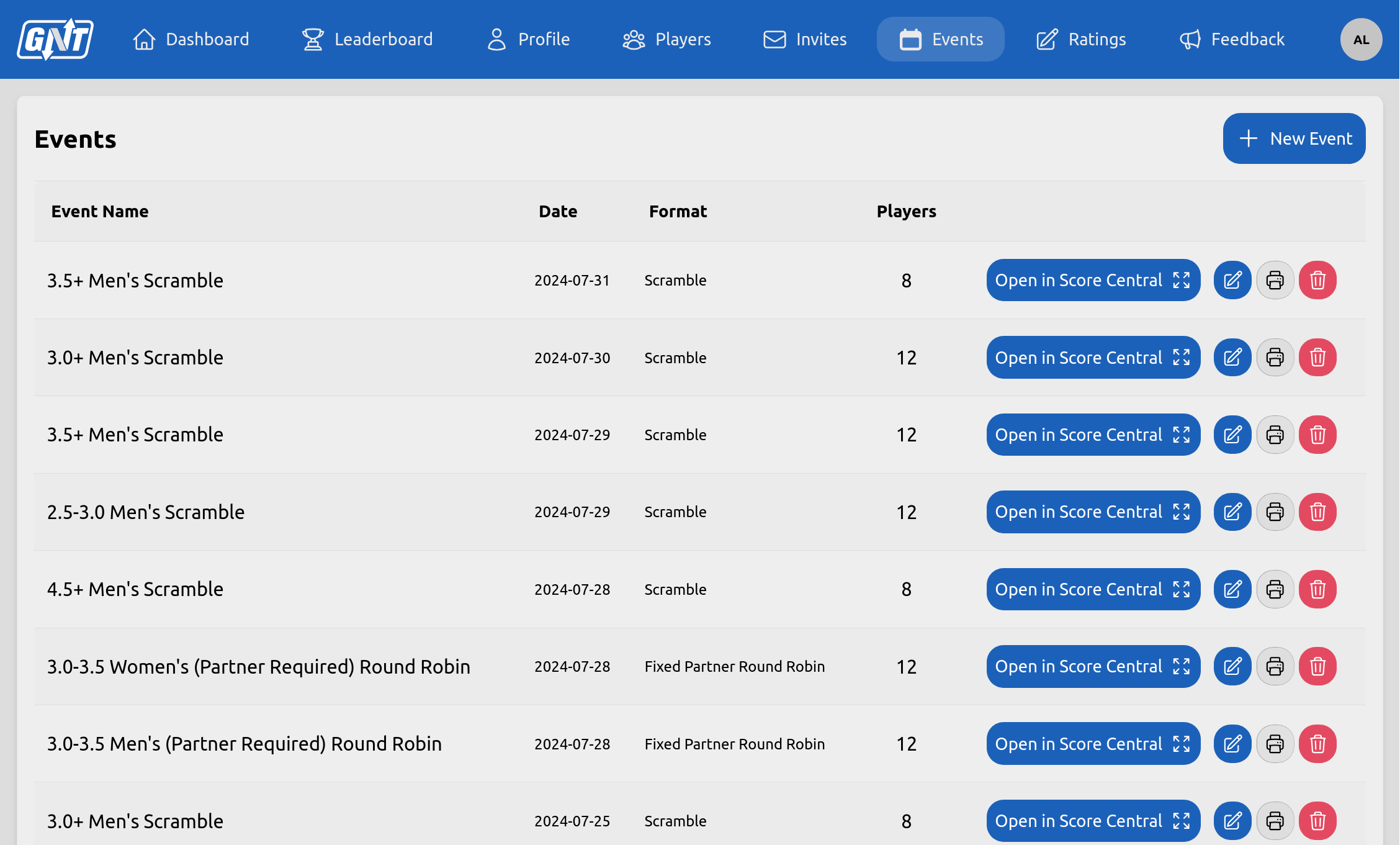
Task: Click the date 2024-07-30
Action: (572, 358)
